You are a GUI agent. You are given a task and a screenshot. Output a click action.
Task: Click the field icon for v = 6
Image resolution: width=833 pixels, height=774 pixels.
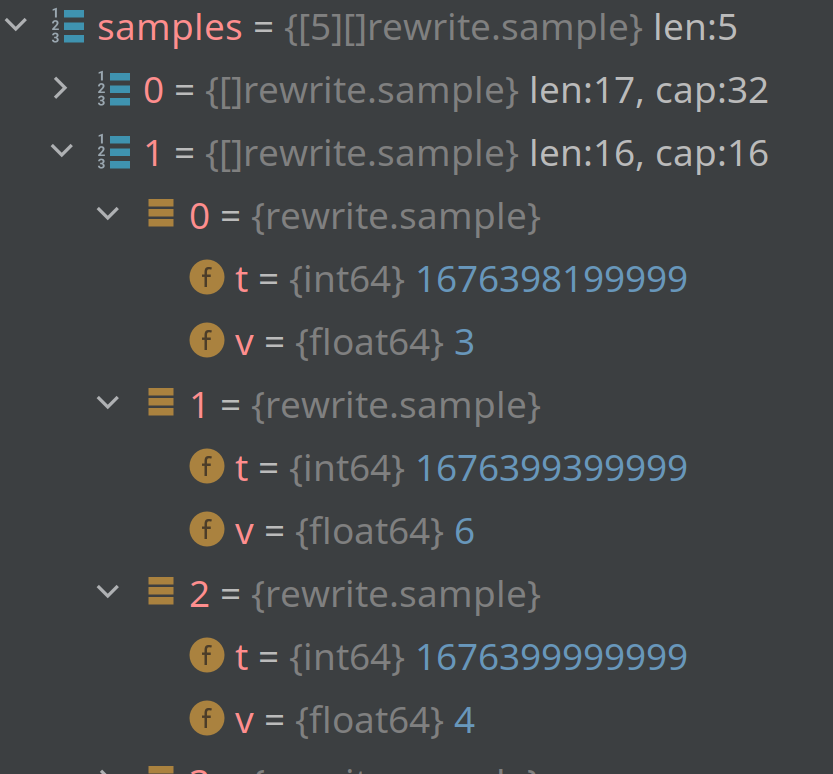[207, 529]
